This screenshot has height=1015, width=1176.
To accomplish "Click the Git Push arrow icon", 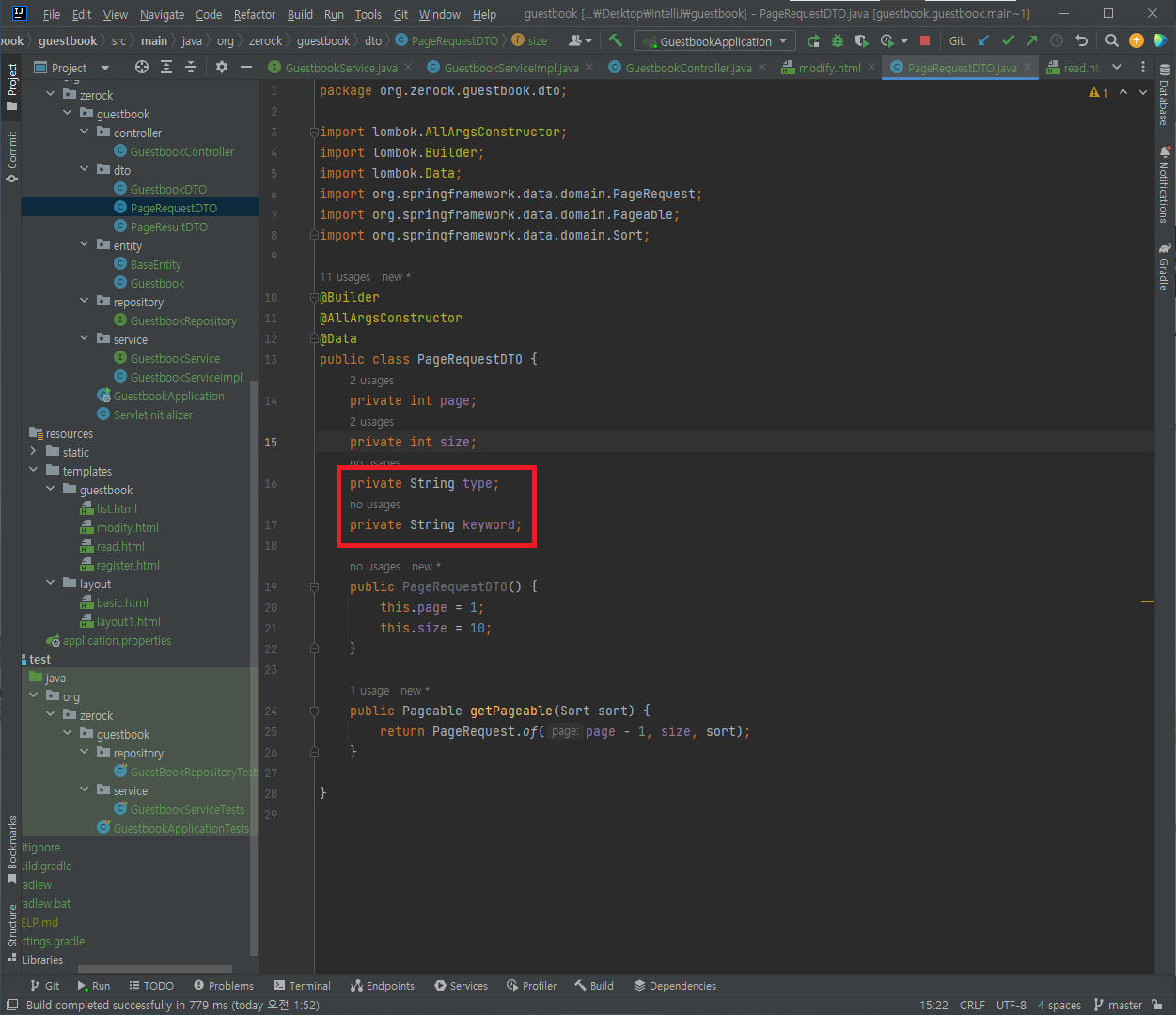I will pyautogui.click(x=1032, y=40).
